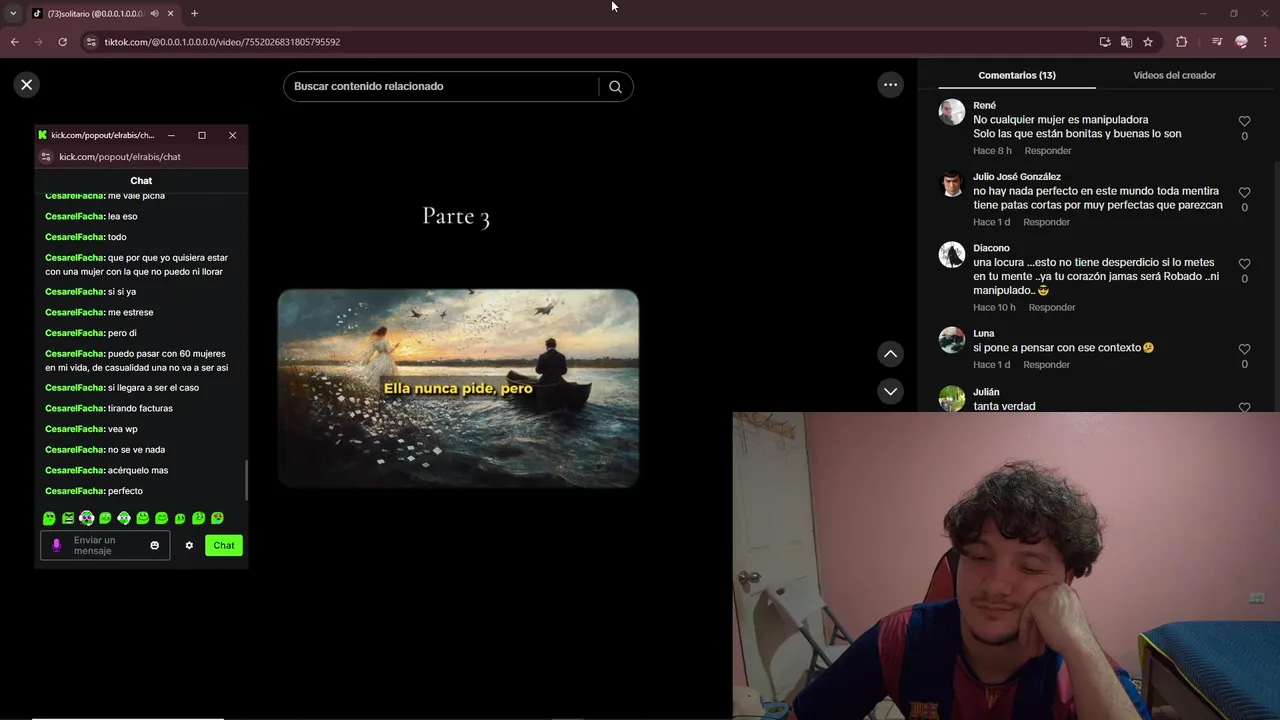Like Julio José González's comment heart
The width and height of the screenshot is (1280, 720).
click(1244, 192)
